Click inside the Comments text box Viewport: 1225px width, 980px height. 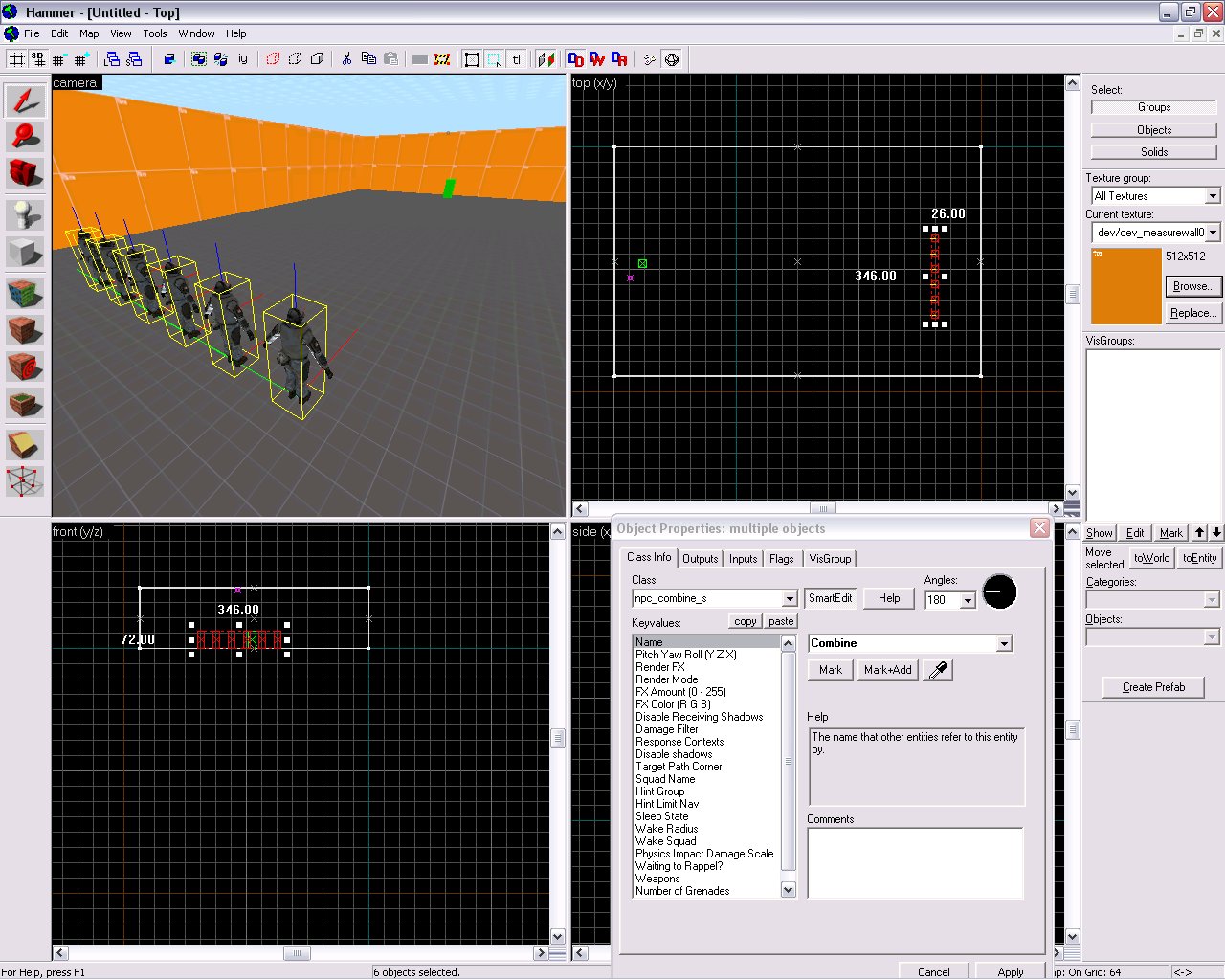pos(916,863)
